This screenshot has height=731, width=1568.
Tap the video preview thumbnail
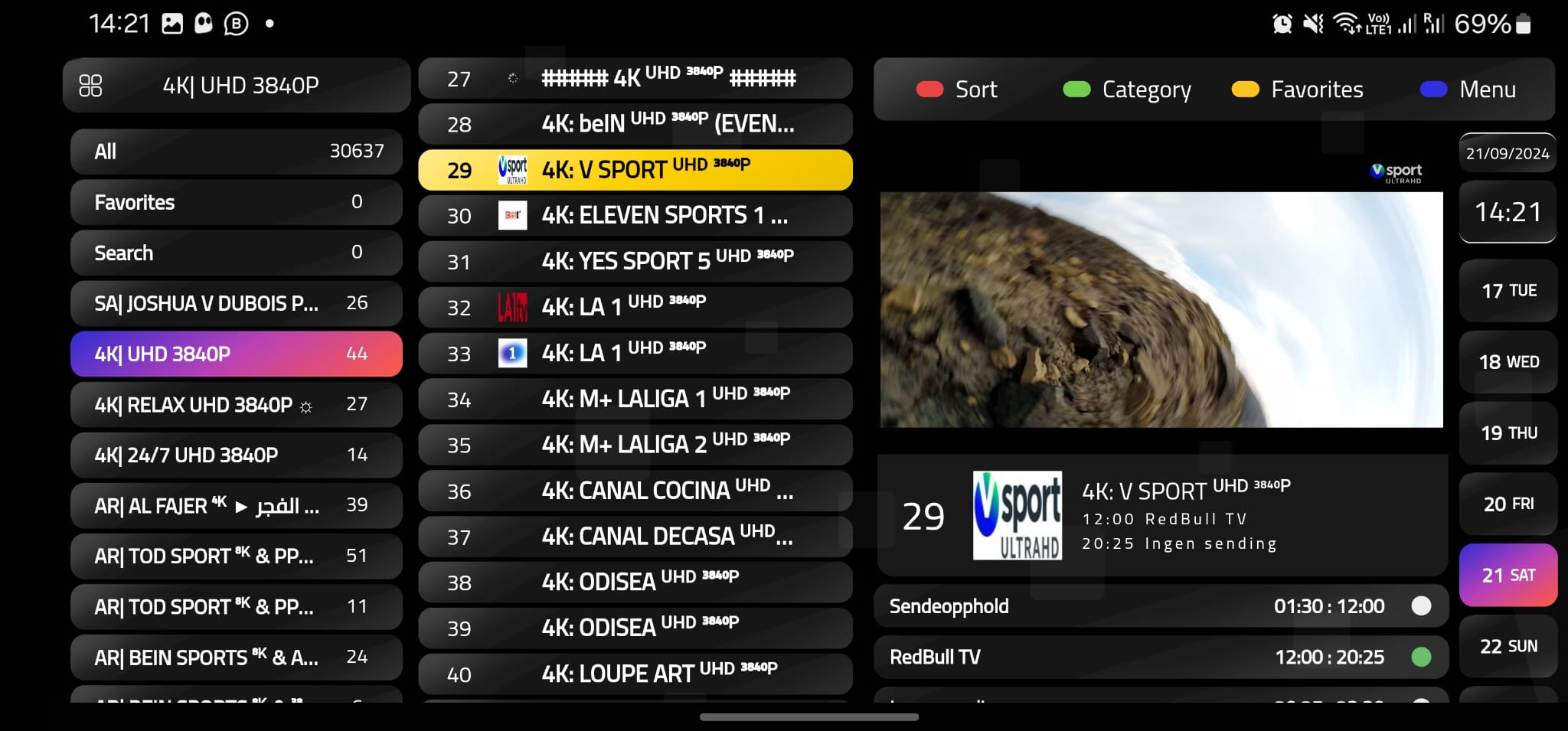[x=1161, y=309]
